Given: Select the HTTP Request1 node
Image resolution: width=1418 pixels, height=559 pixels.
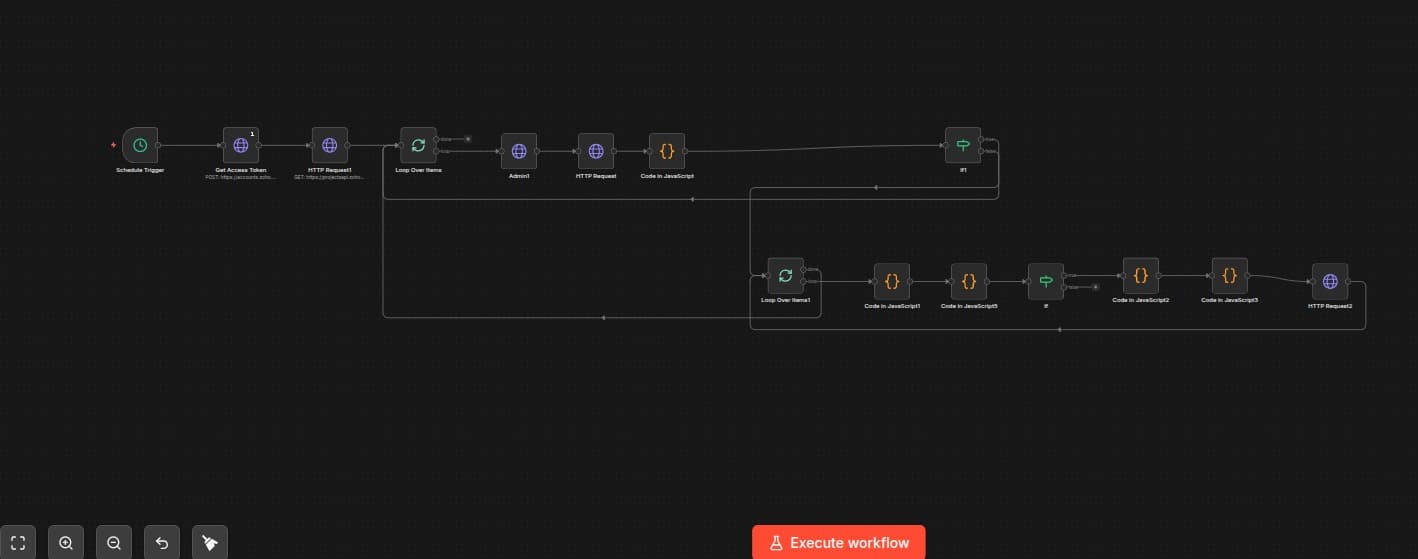Looking at the screenshot, I should pos(329,146).
